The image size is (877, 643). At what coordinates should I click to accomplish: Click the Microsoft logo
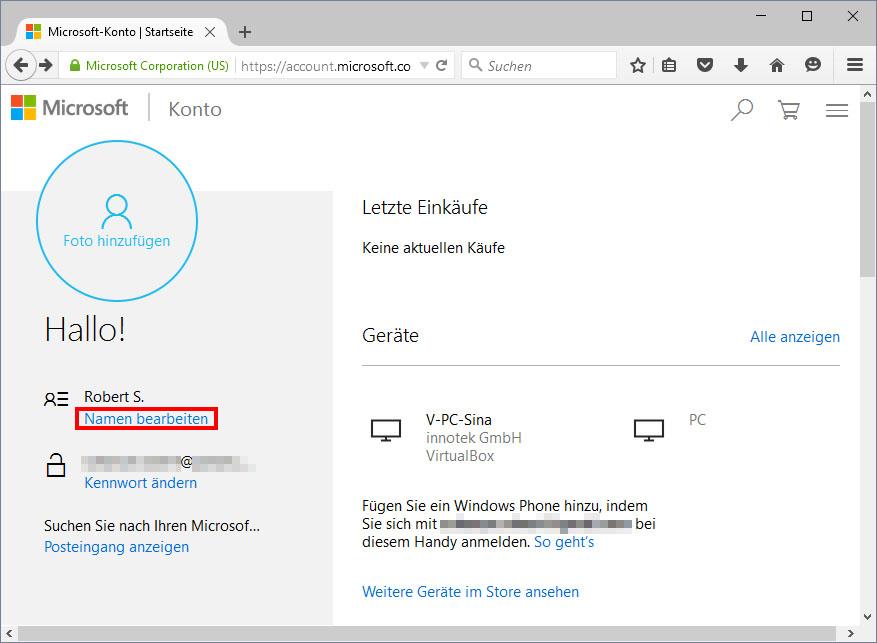click(x=69, y=108)
